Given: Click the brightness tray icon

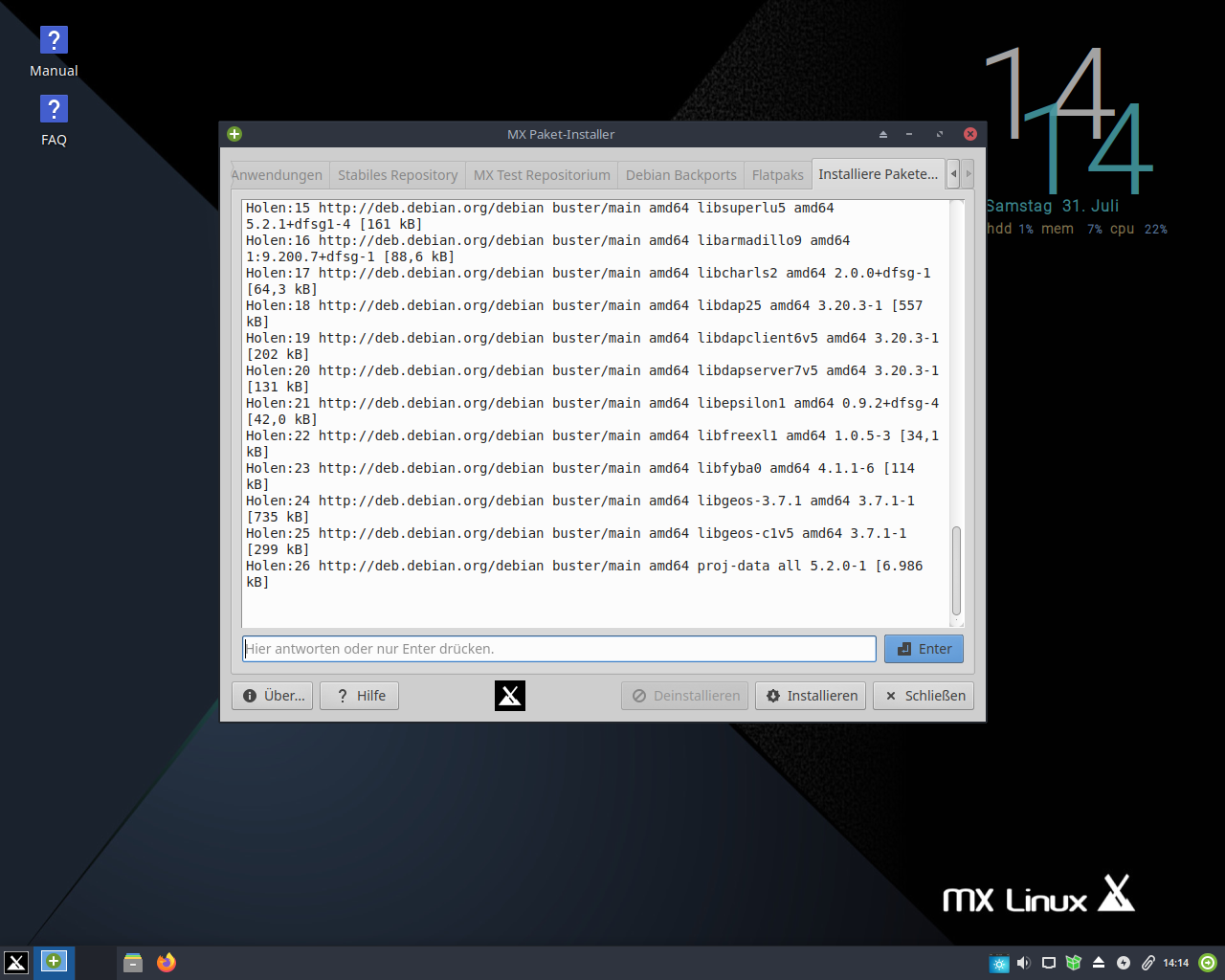Looking at the screenshot, I should (x=999, y=963).
